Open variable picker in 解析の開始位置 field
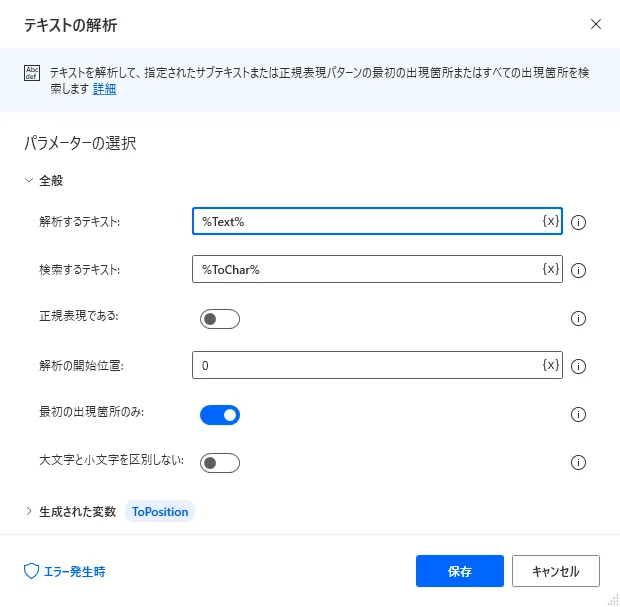 [550, 366]
